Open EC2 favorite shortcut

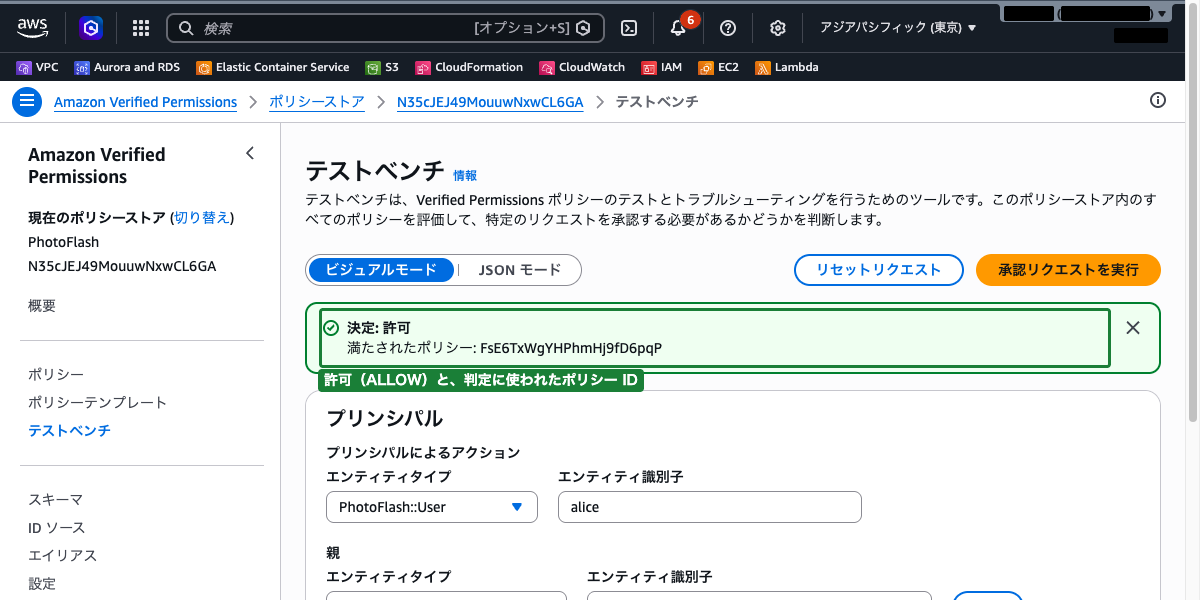719,67
